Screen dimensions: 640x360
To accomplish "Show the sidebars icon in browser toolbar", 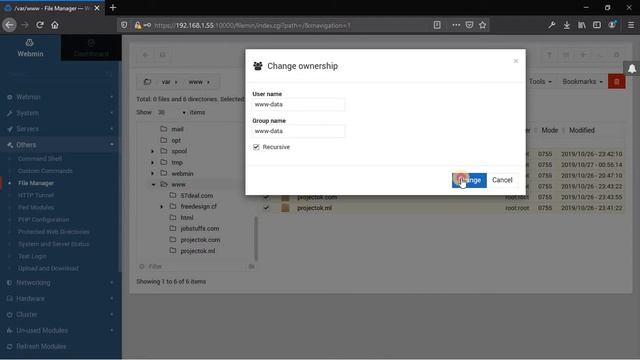I will point(597,25).
